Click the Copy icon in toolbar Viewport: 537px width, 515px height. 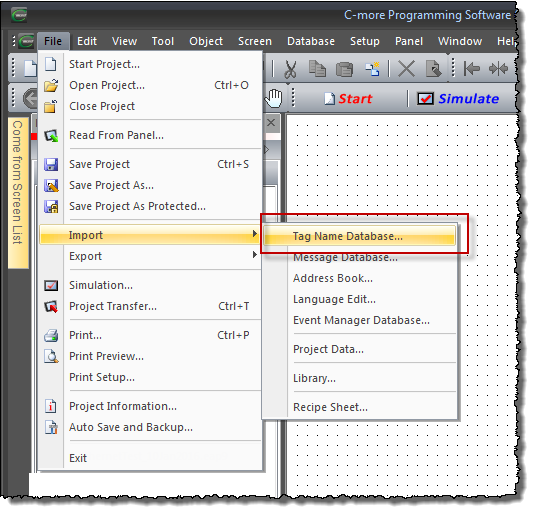[x=317, y=68]
